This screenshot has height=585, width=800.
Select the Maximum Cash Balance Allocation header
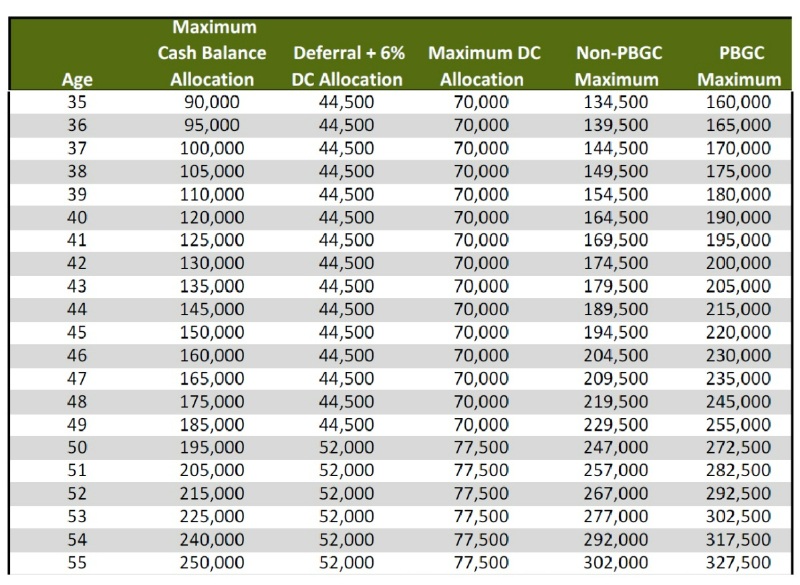pyautogui.click(x=212, y=54)
